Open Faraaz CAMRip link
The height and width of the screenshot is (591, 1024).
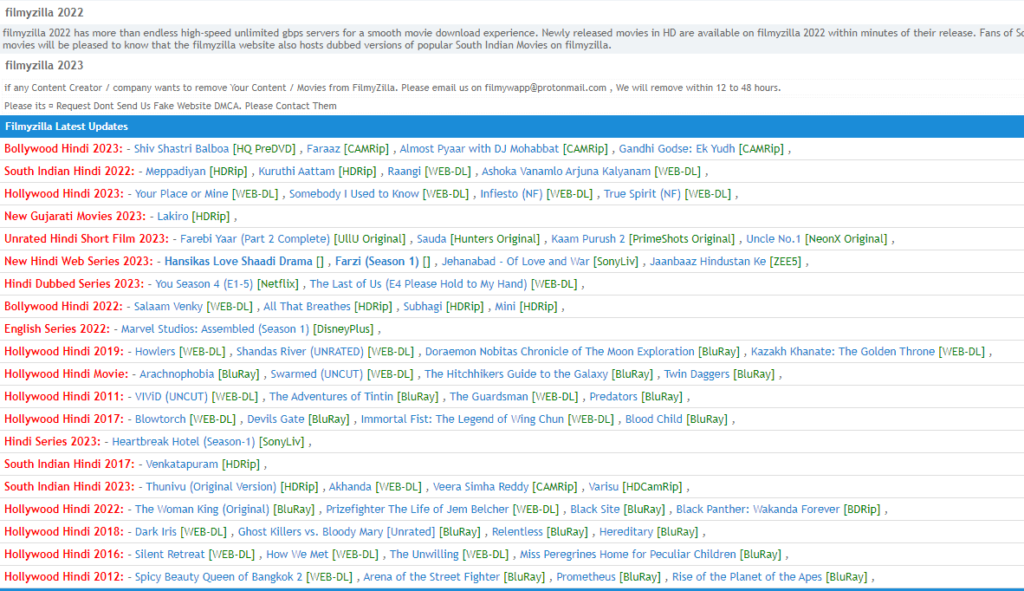323,149
